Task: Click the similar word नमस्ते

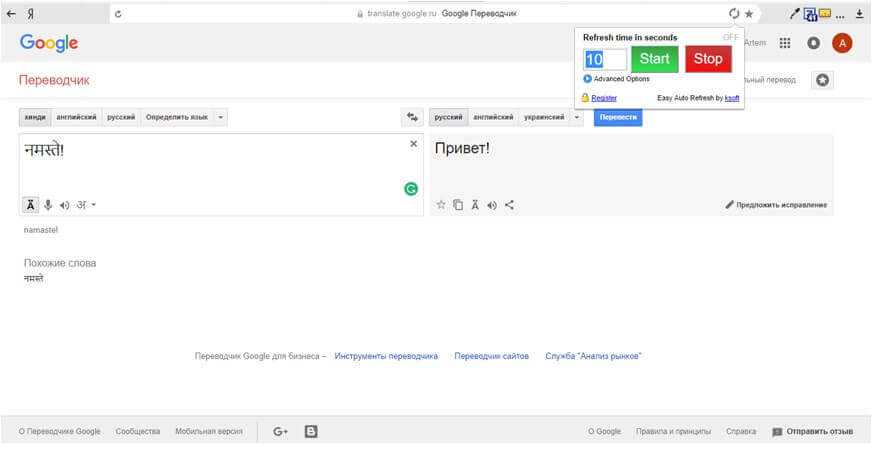Action: [x=34, y=279]
